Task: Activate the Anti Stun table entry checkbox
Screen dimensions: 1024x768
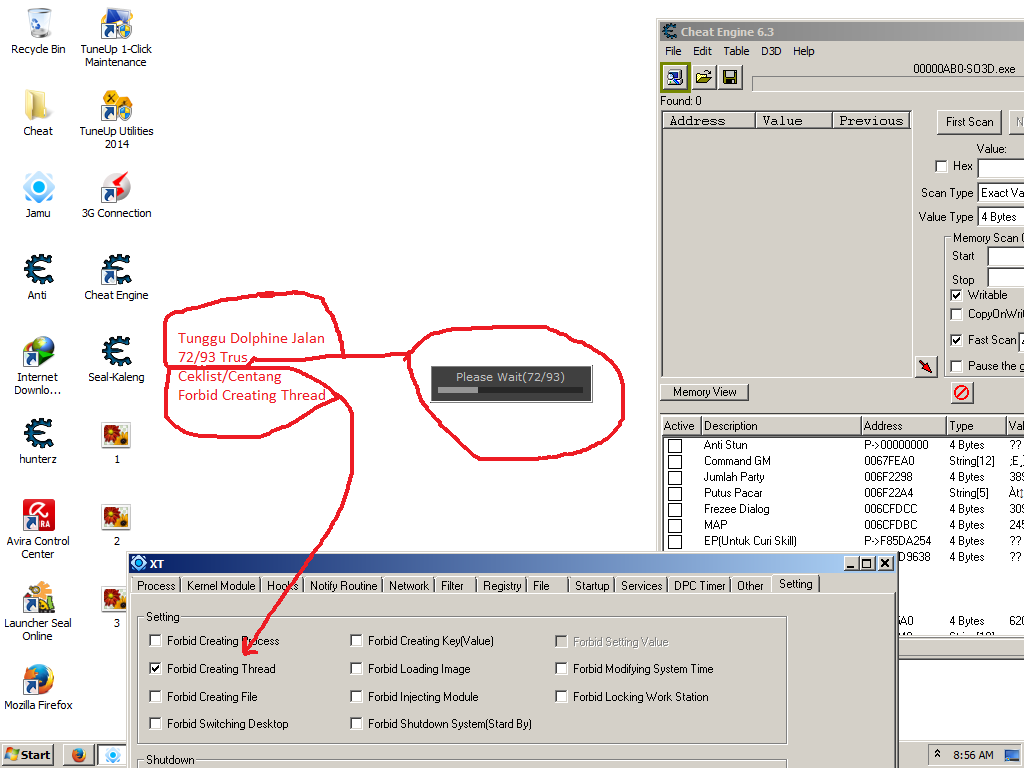Action: tap(675, 445)
